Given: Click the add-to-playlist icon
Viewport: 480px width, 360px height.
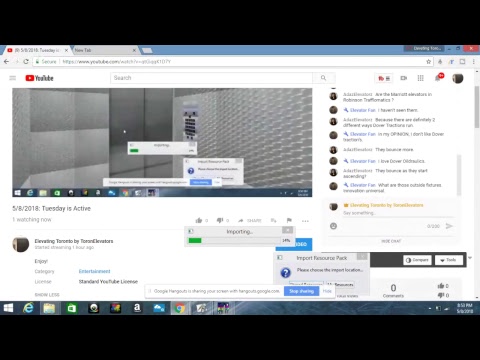Looking at the screenshot, I should coord(273,220).
